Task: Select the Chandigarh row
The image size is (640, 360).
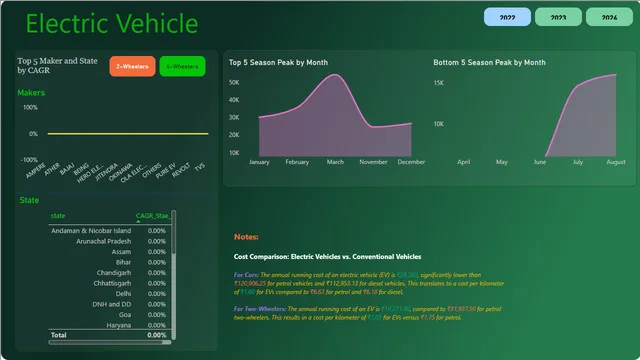Action: [x=109, y=273]
